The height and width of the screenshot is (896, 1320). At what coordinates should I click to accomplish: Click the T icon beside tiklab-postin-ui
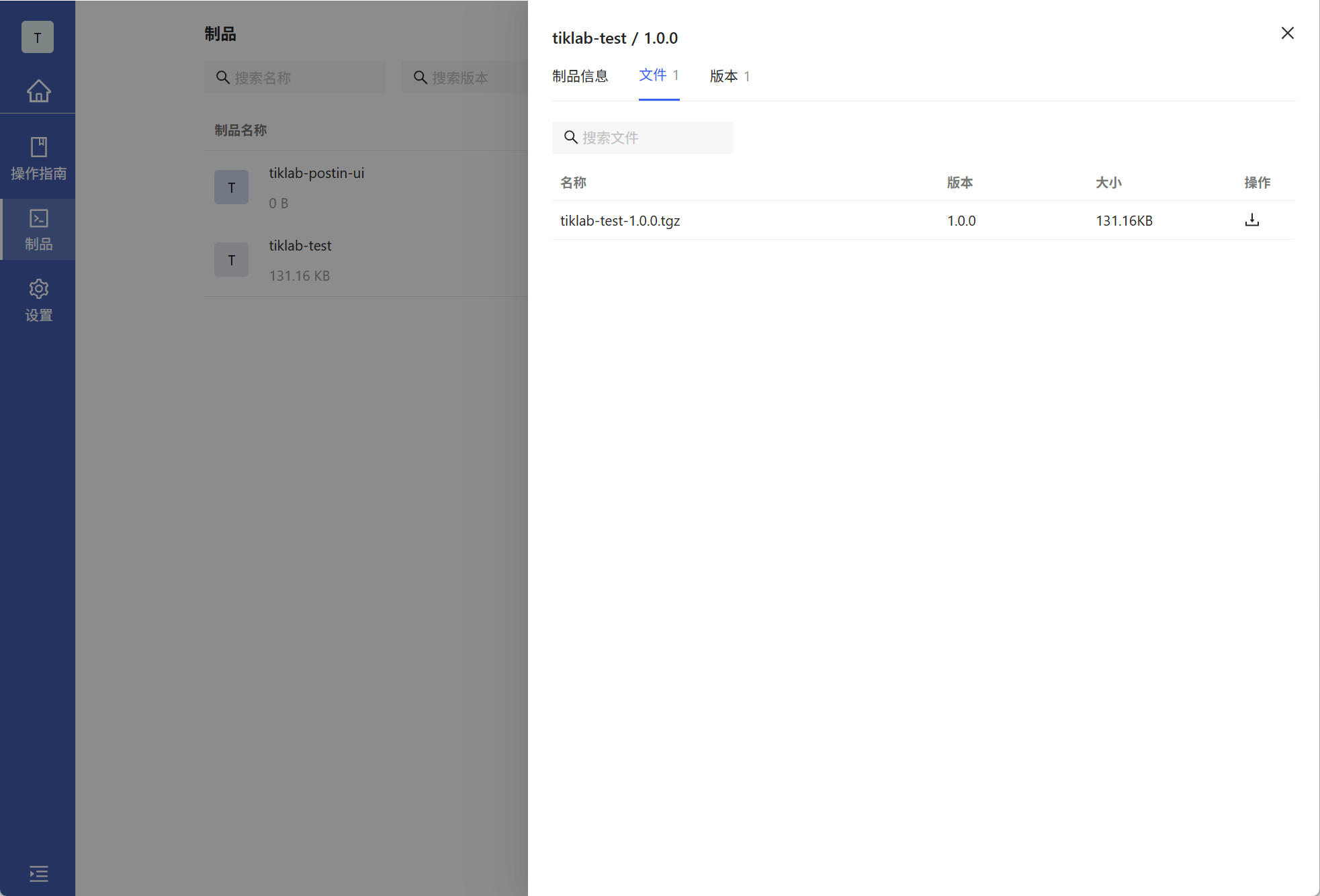(231, 187)
